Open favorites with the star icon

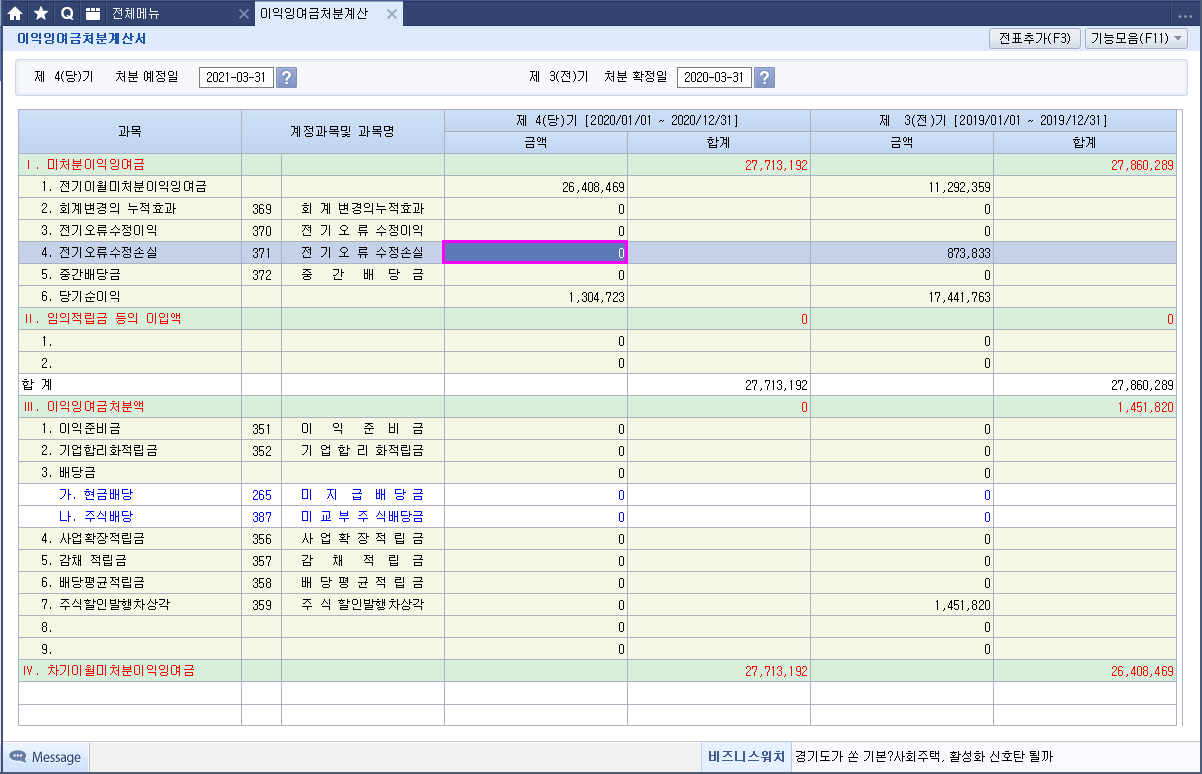point(41,13)
